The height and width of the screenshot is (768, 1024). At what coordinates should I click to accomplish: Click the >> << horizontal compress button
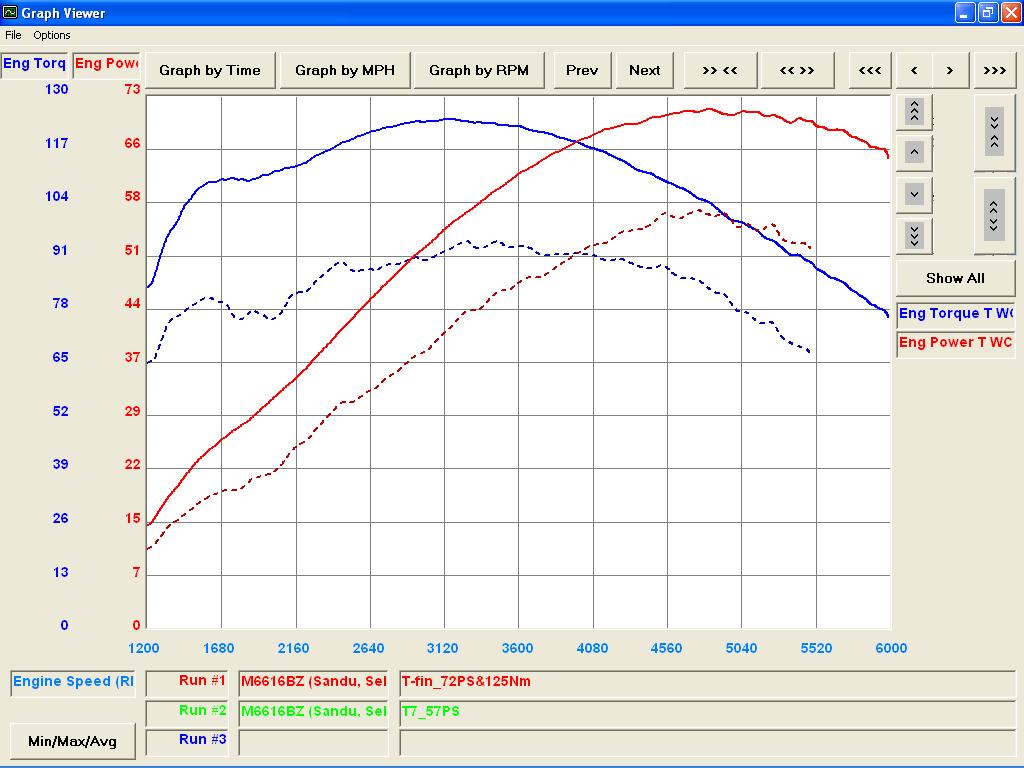pos(720,70)
